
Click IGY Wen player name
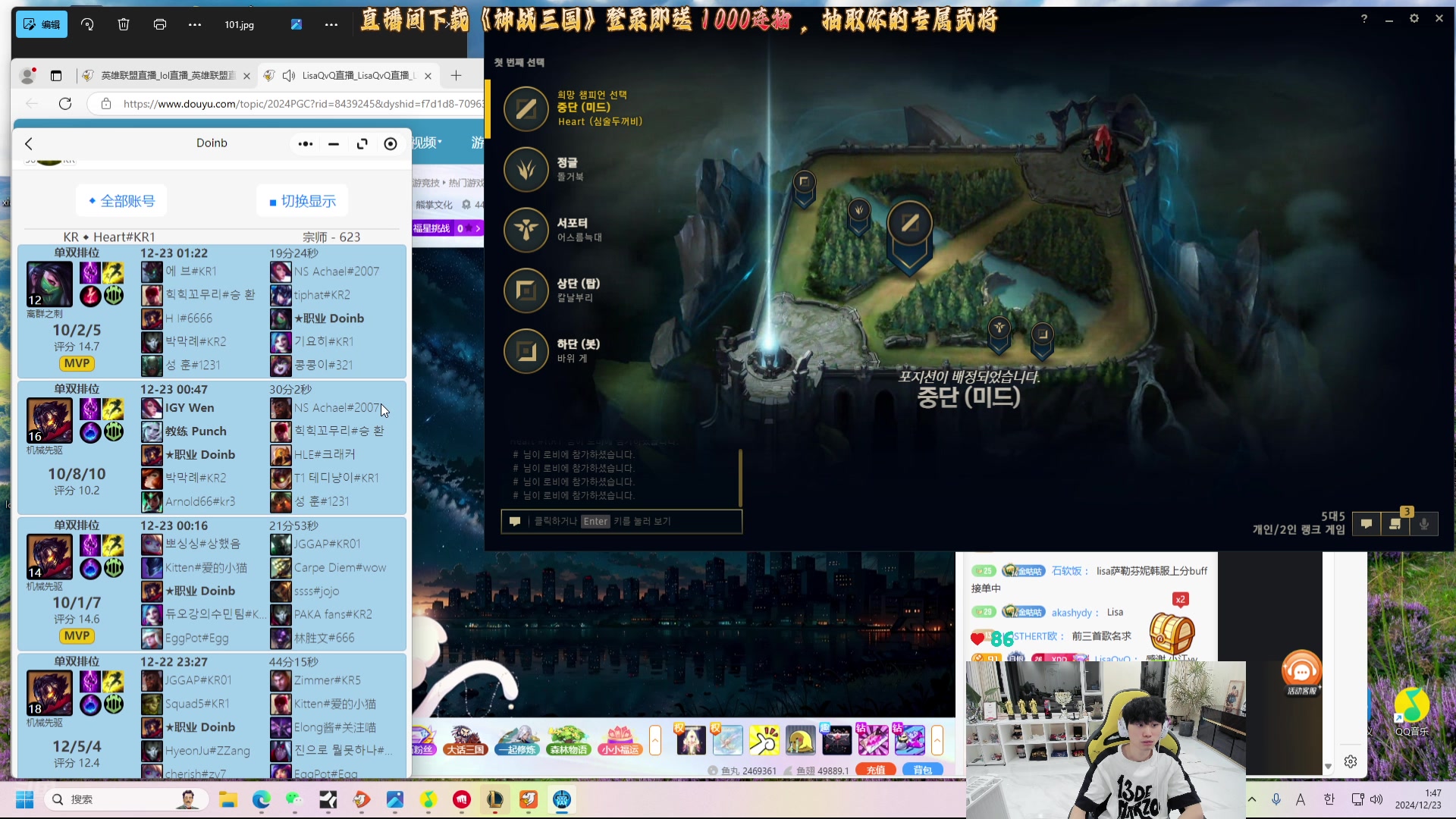(x=190, y=408)
